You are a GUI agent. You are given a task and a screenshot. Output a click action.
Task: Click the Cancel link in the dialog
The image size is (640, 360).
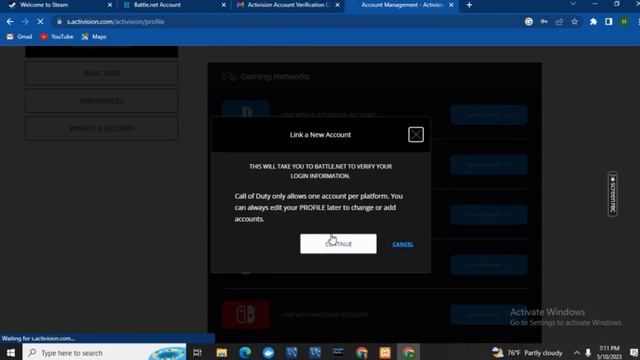[402, 244]
